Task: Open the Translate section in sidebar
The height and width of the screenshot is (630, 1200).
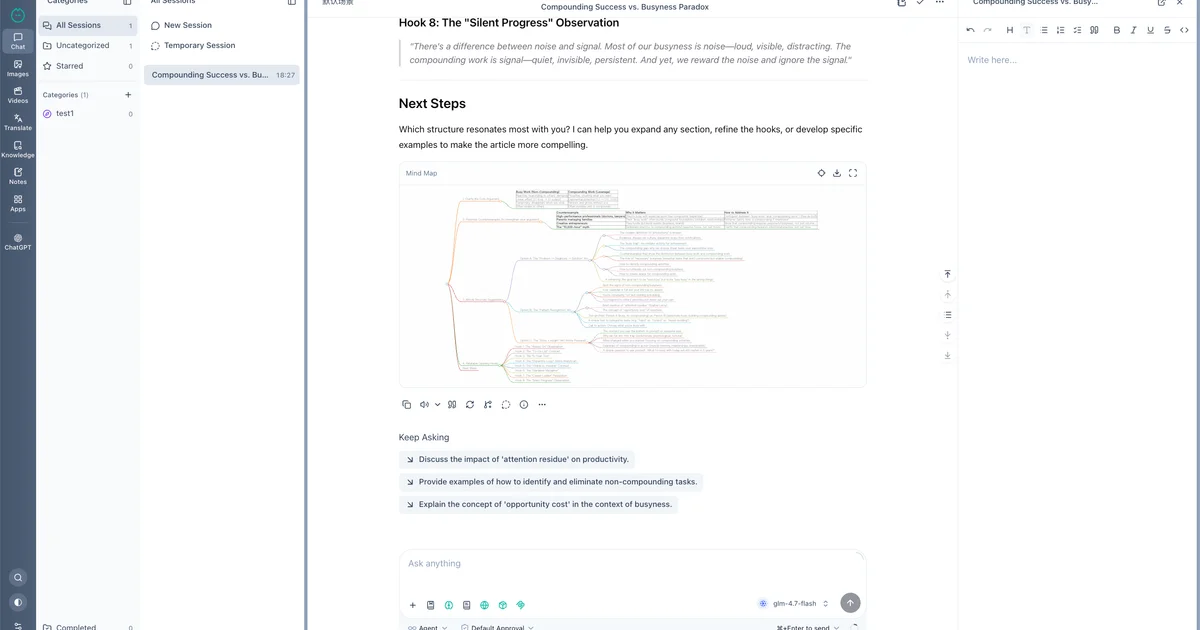Action: point(18,122)
